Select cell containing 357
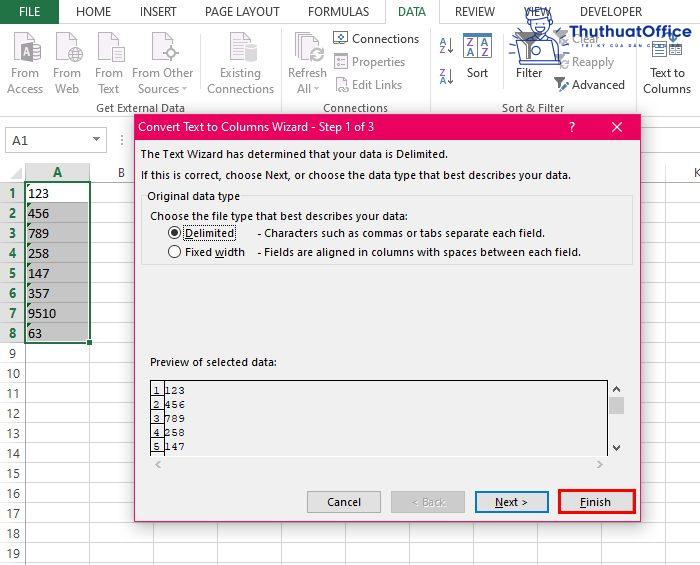This screenshot has height=565, width=700. coord(57,293)
